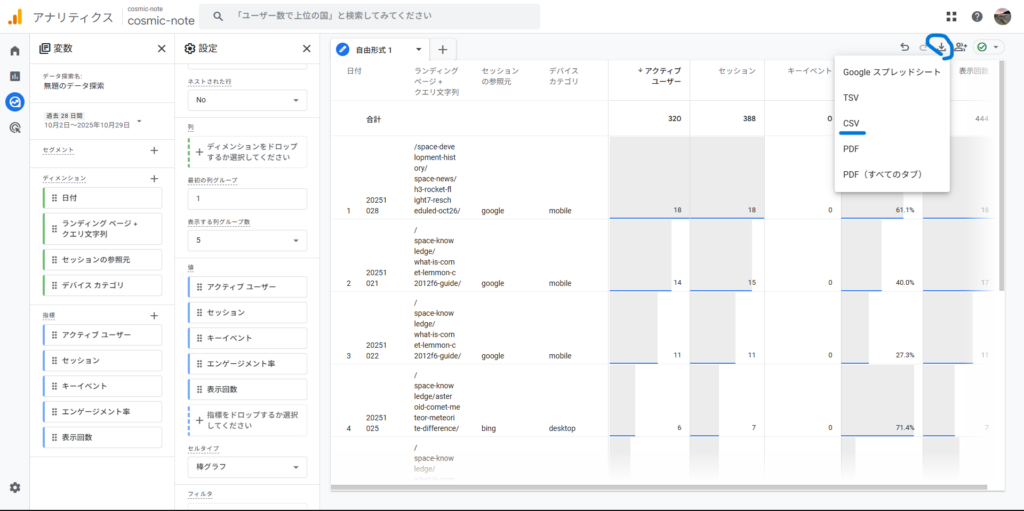The image size is (1024, 511).
Task: Open Admin settings gear icon
Action: (15, 487)
